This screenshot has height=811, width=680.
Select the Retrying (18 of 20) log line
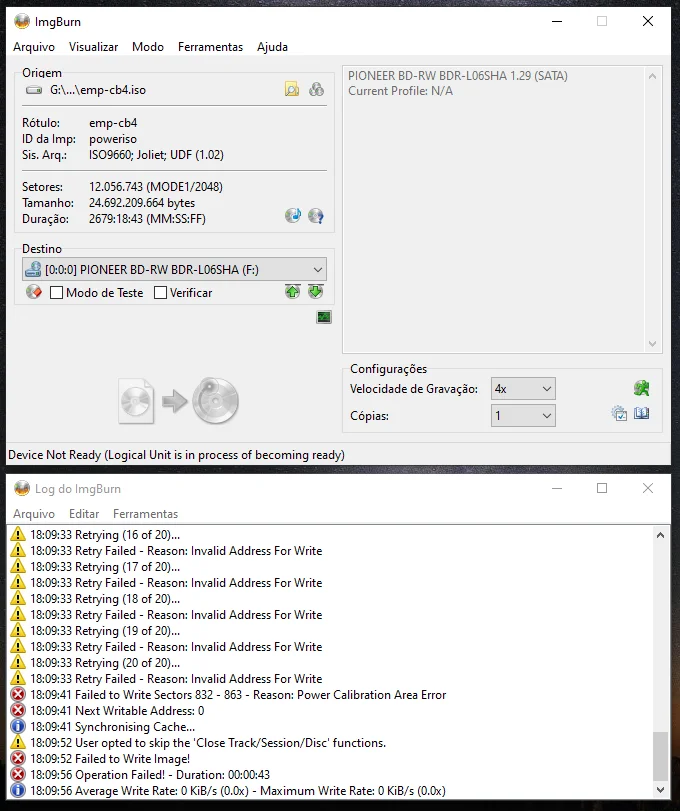click(x=105, y=598)
